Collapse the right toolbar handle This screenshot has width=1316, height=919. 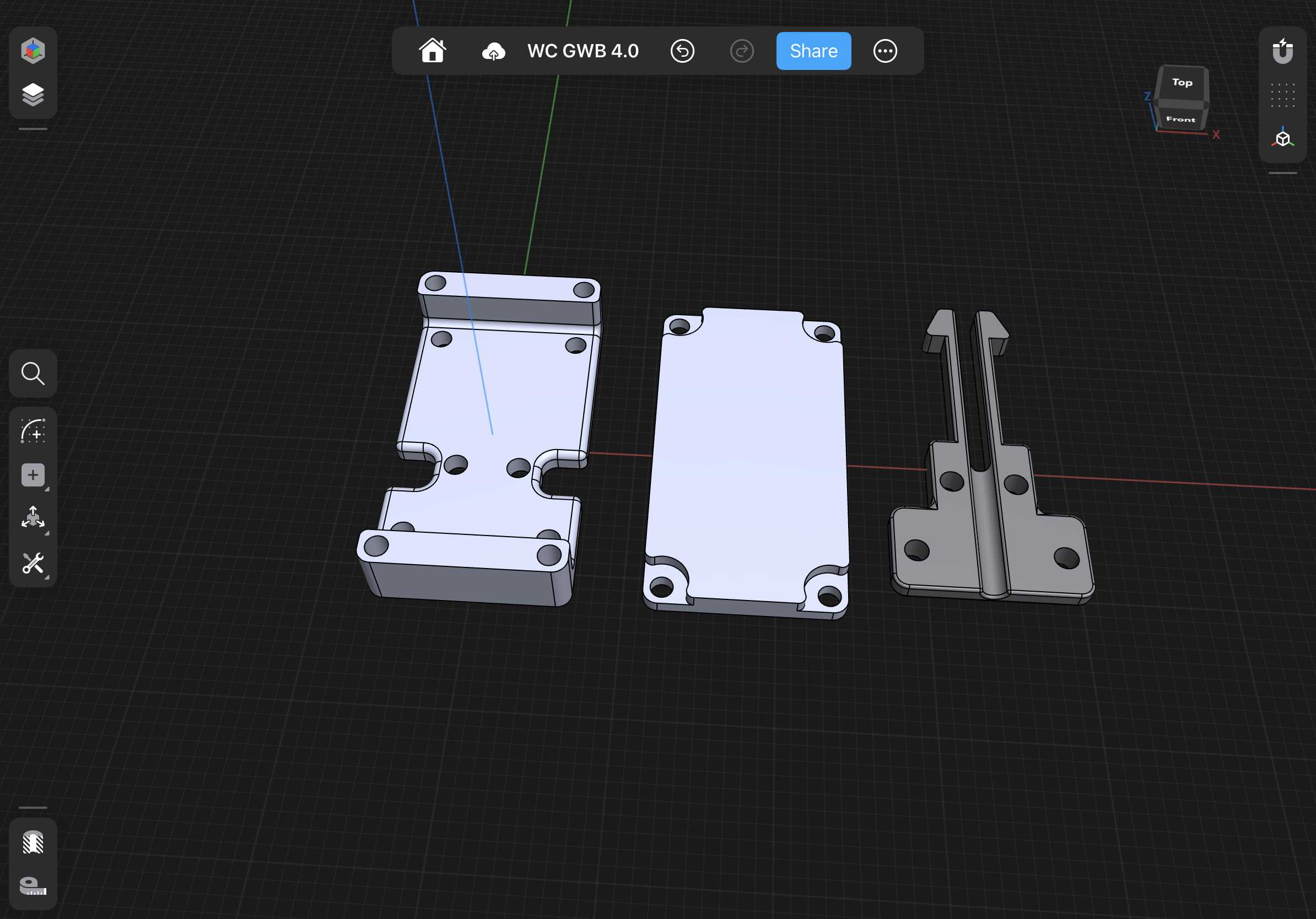point(1282,172)
